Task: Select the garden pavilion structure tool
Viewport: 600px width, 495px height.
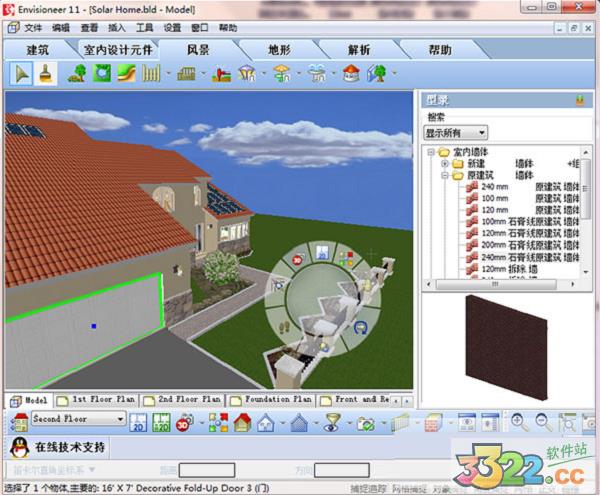Action: pyautogui.click(x=247, y=73)
